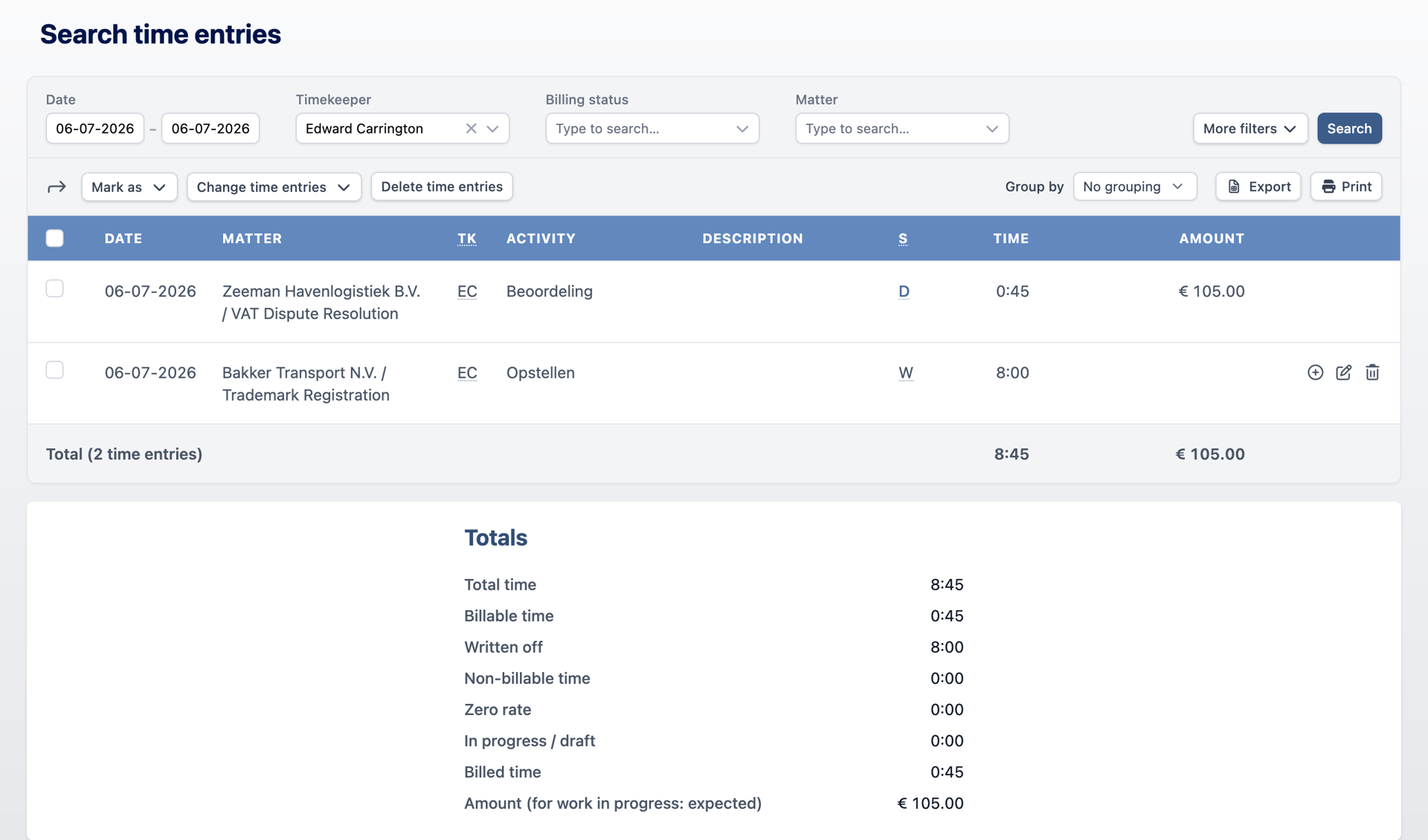The height and width of the screenshot is (840, 1428).
Task: Edit the Bakker Transport time entry
Action: 1343,372
